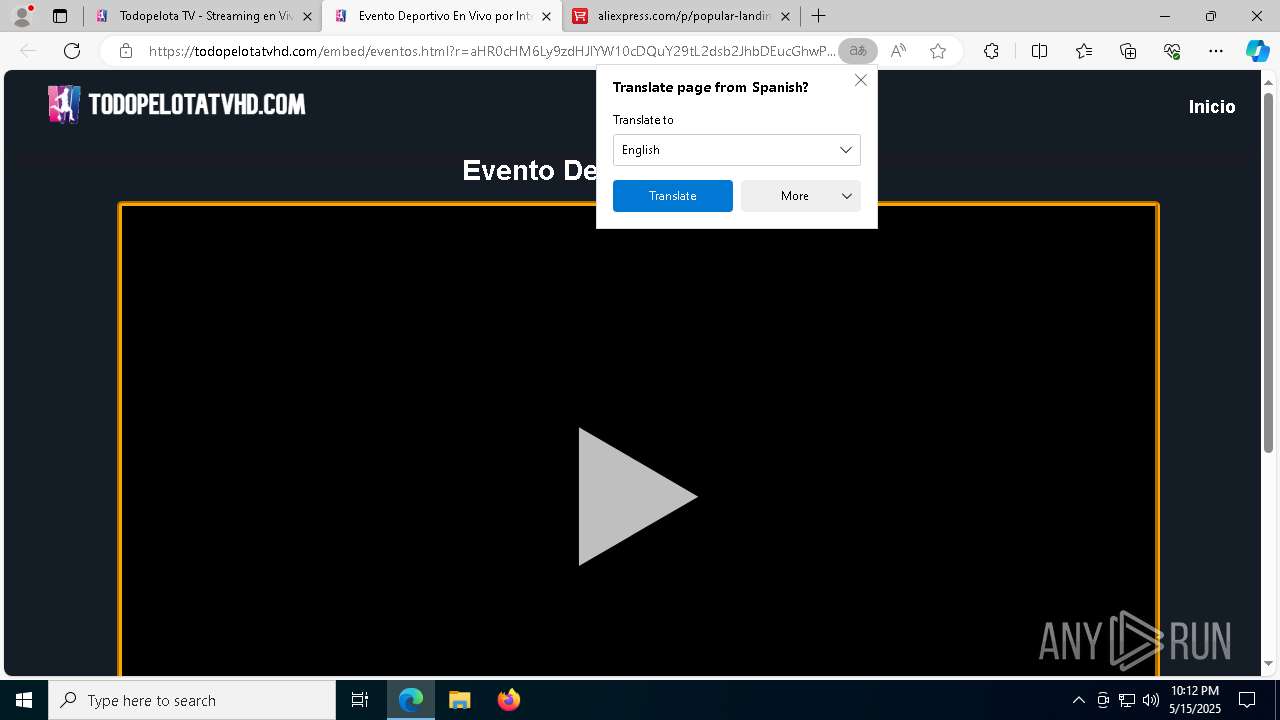Expand the More options dropdown
Screen dimensions: 1280x720
(x=801, y=196)
